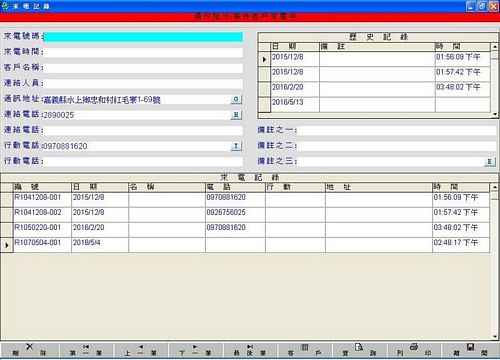Viewport: 500px width, 360px height.
Task: Open the 客戶 (customer) button
Action: point(305,350)
